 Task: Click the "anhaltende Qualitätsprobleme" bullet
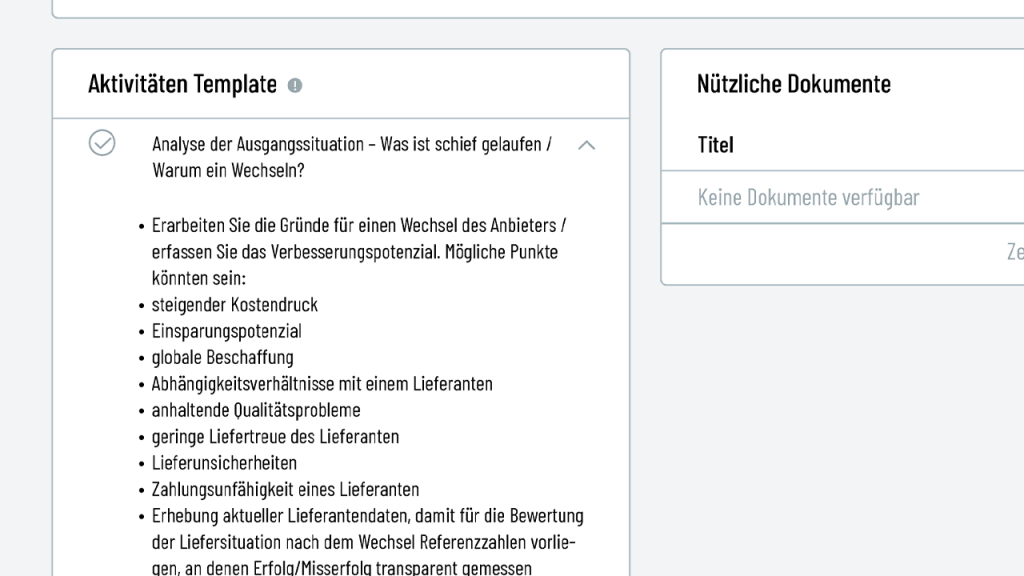tap(254, 410)
